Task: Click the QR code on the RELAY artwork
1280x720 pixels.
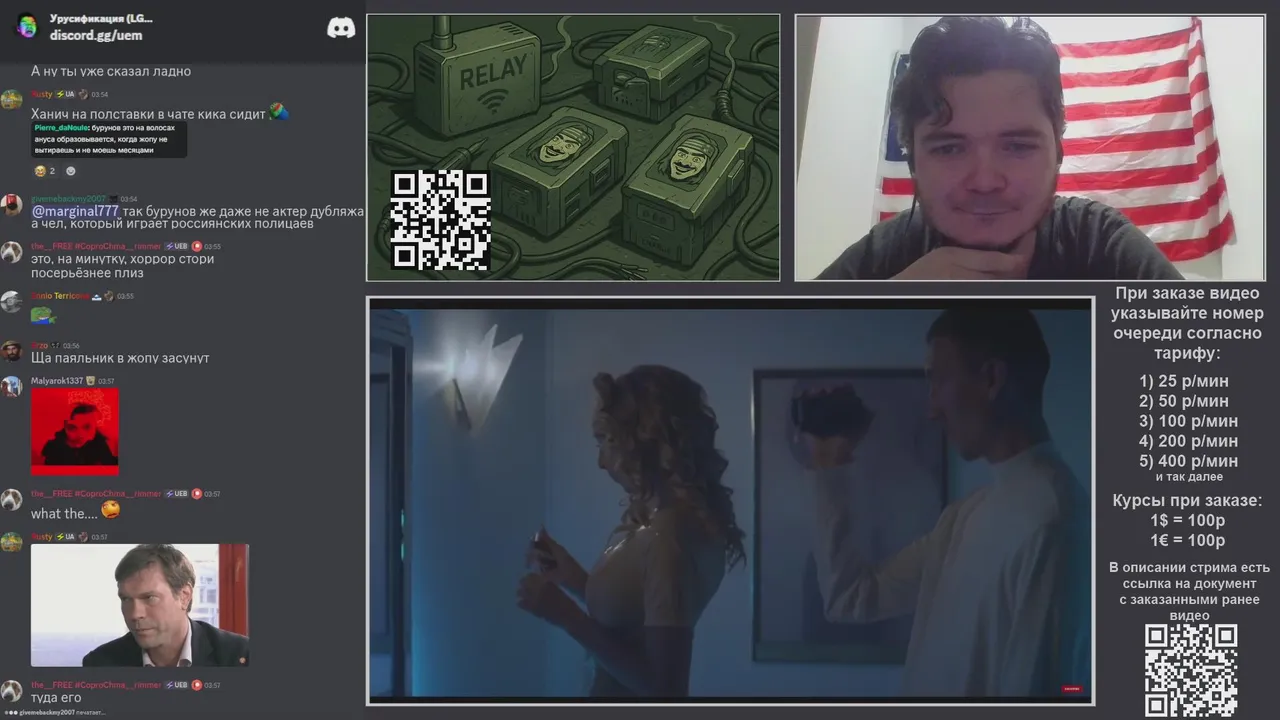Action: click(x=440, y=220)
